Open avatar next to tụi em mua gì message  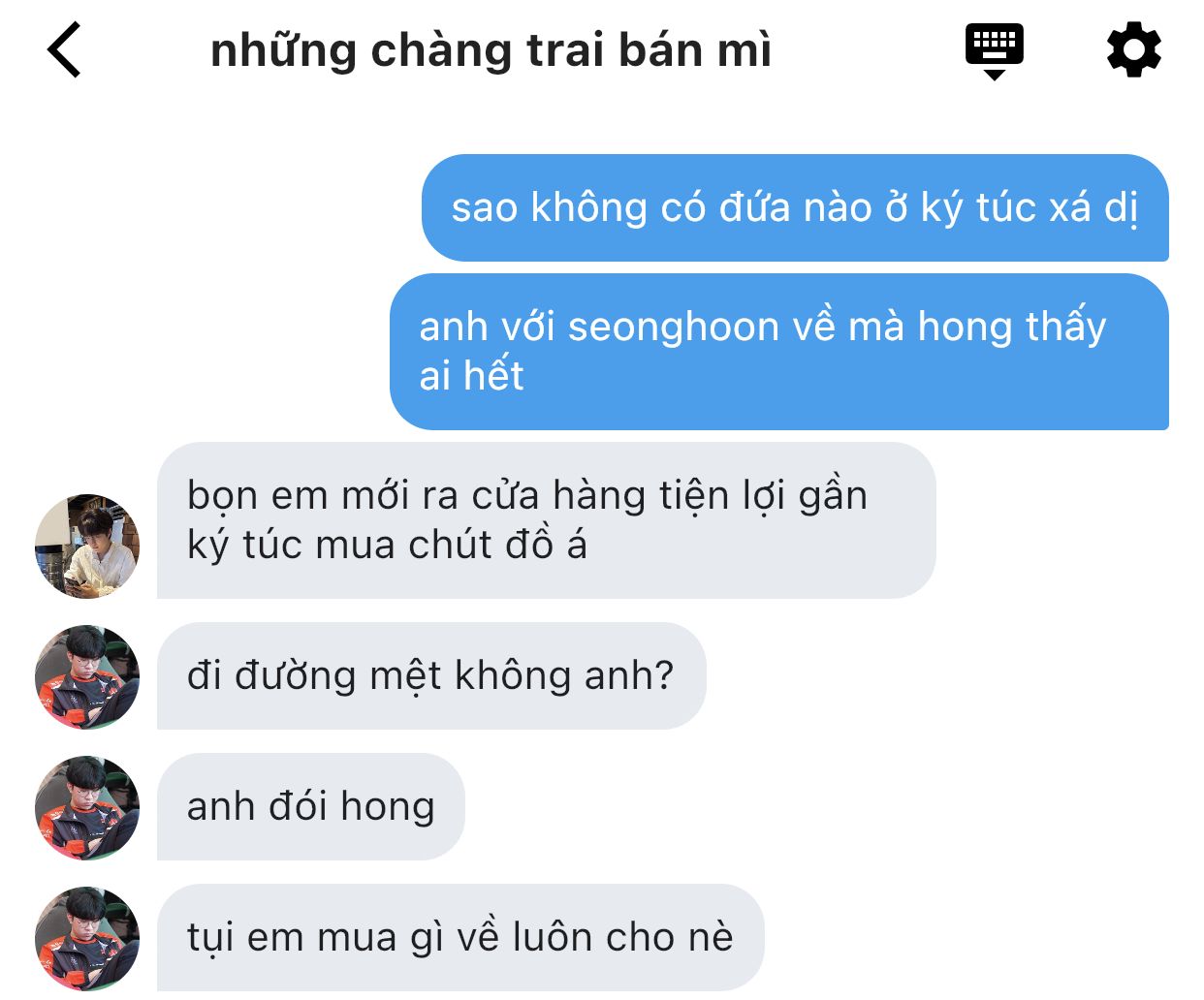pyautogui.click(x=87, y=938)
